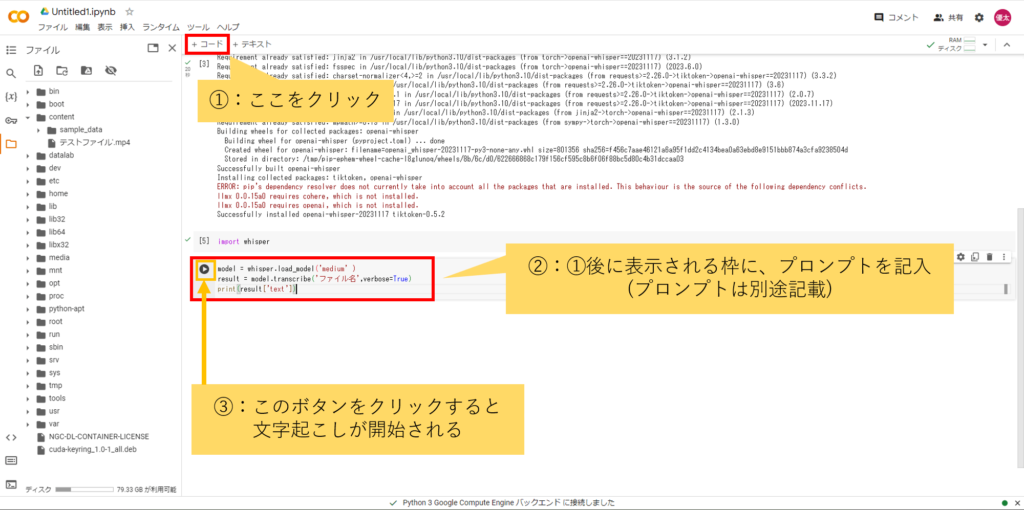Open the ランタイム menu

pos(161,26)
